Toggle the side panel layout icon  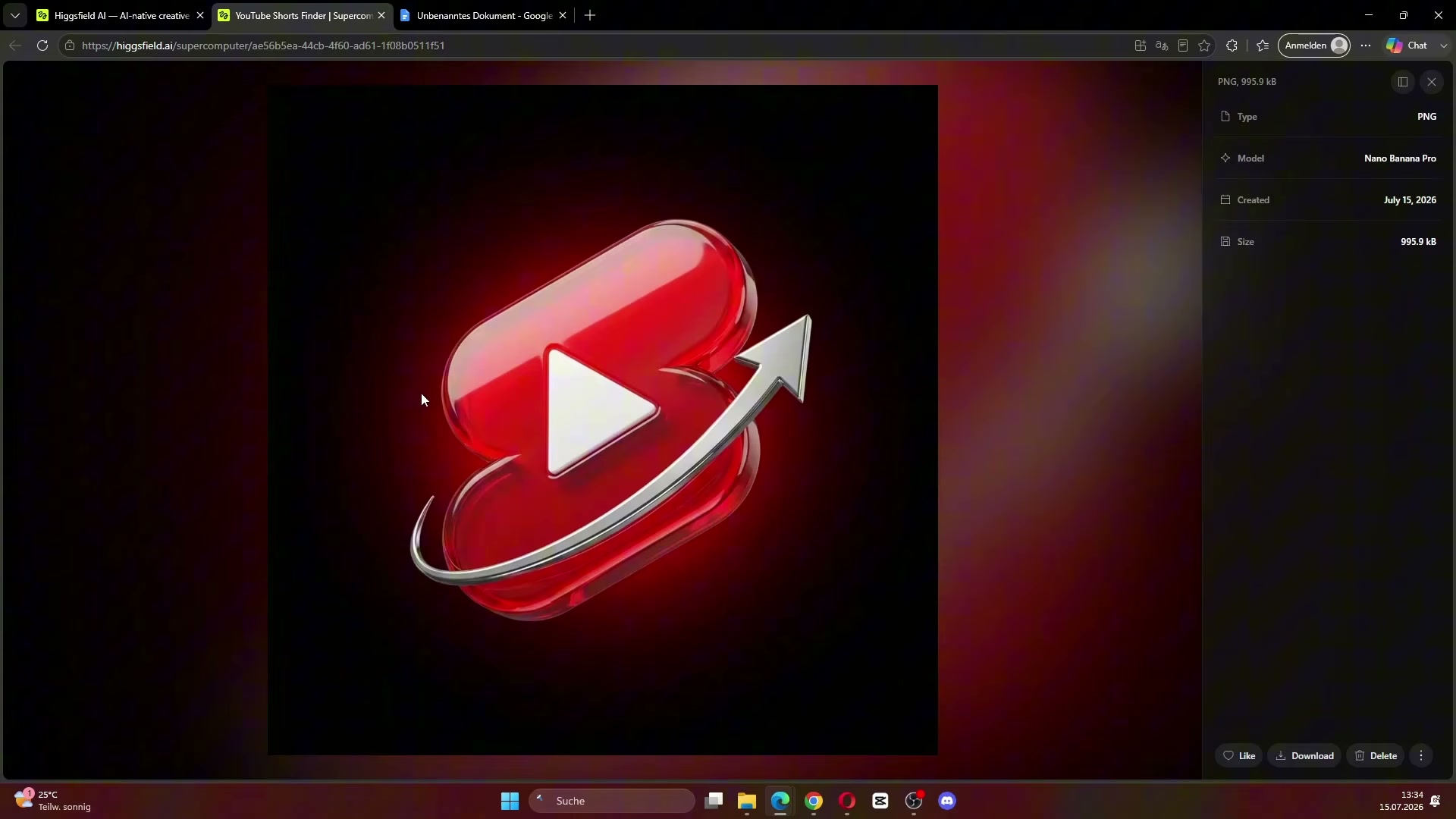1403,82
